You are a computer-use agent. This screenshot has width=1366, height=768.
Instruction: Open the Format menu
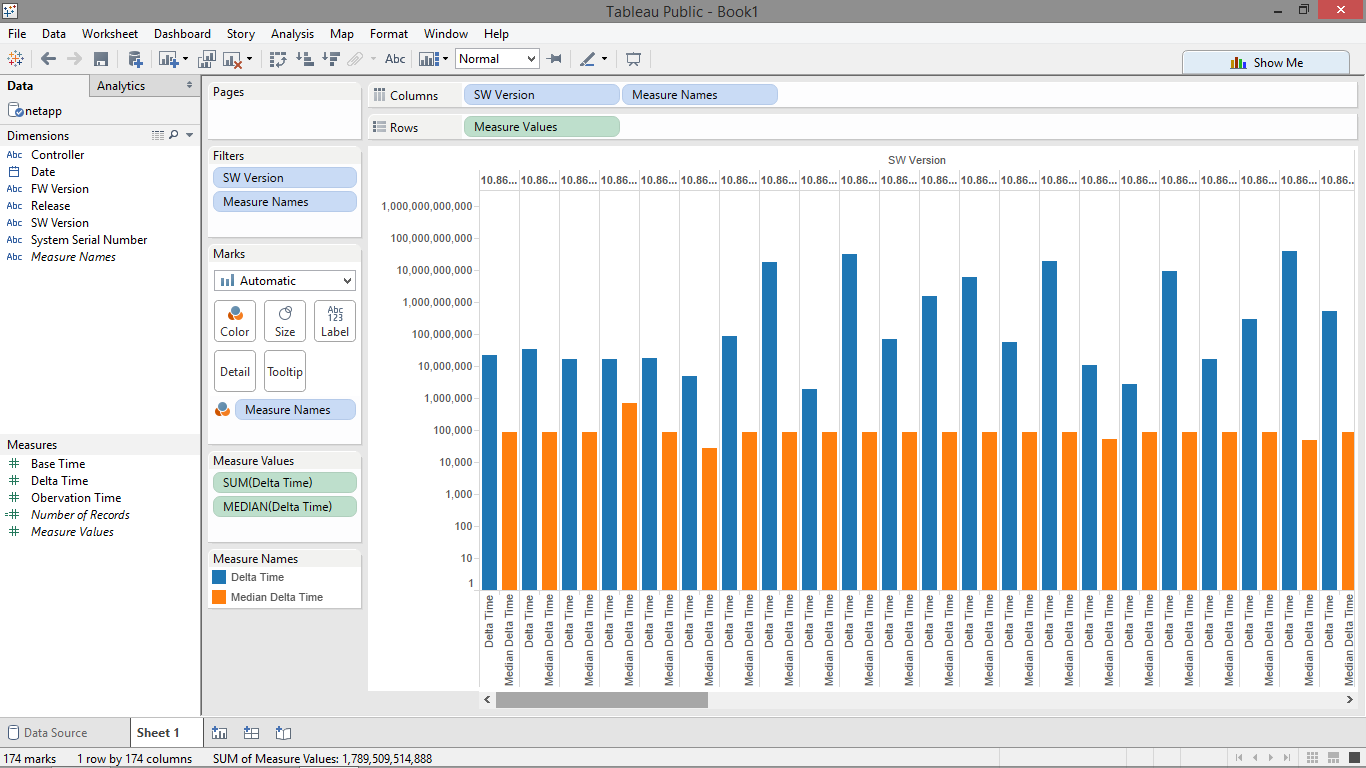tap(389, 33)
